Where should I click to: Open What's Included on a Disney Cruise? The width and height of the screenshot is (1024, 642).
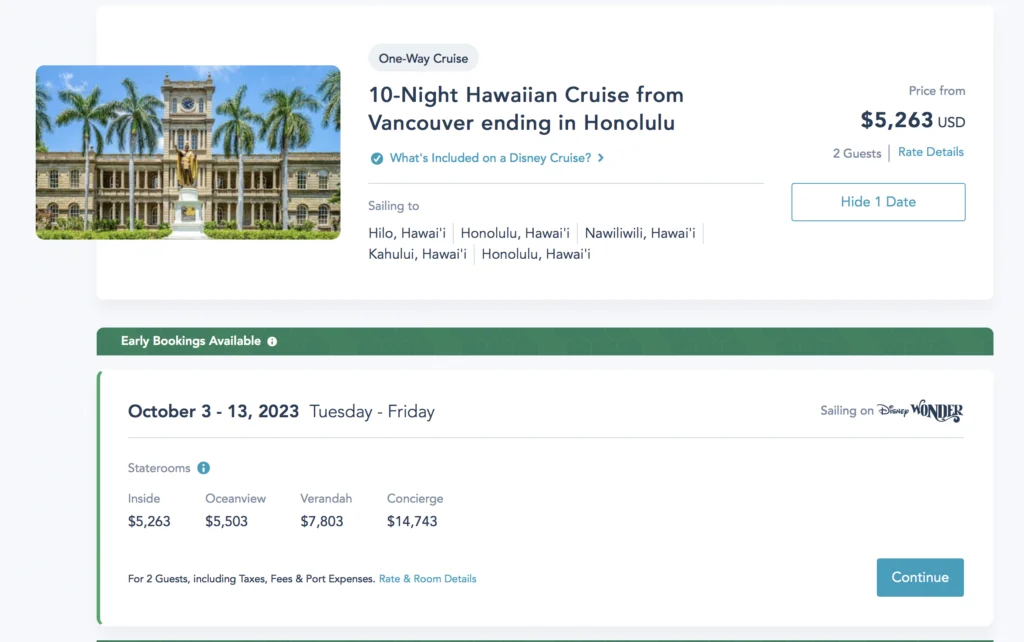coord(490,158)
